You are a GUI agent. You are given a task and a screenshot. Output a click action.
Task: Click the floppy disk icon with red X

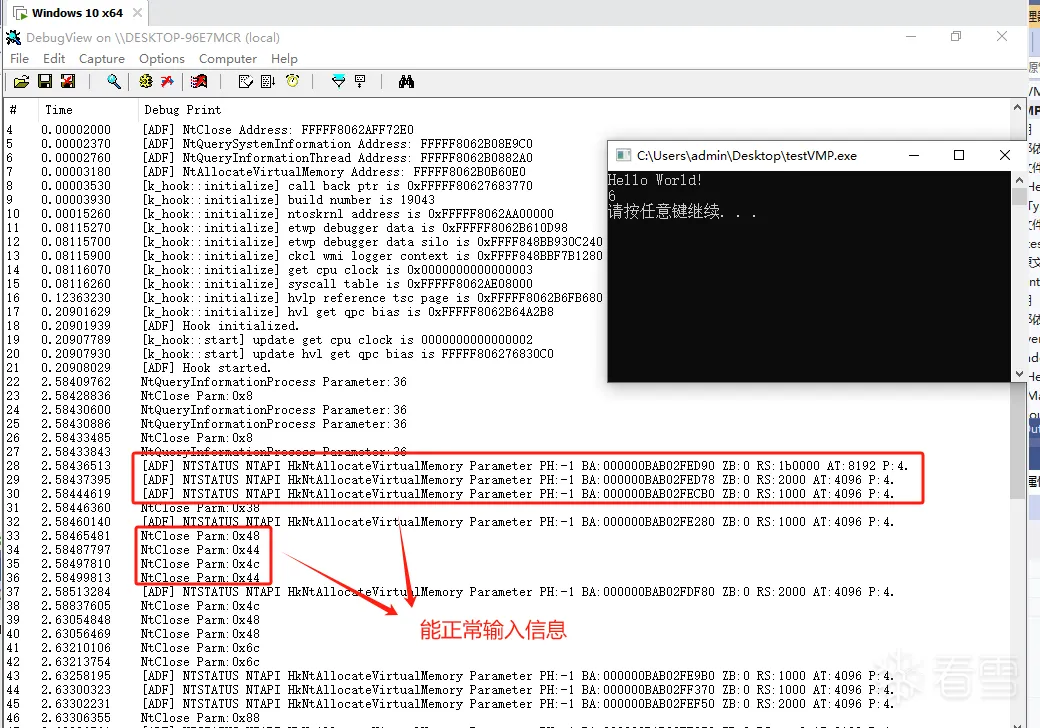(68, 82)
